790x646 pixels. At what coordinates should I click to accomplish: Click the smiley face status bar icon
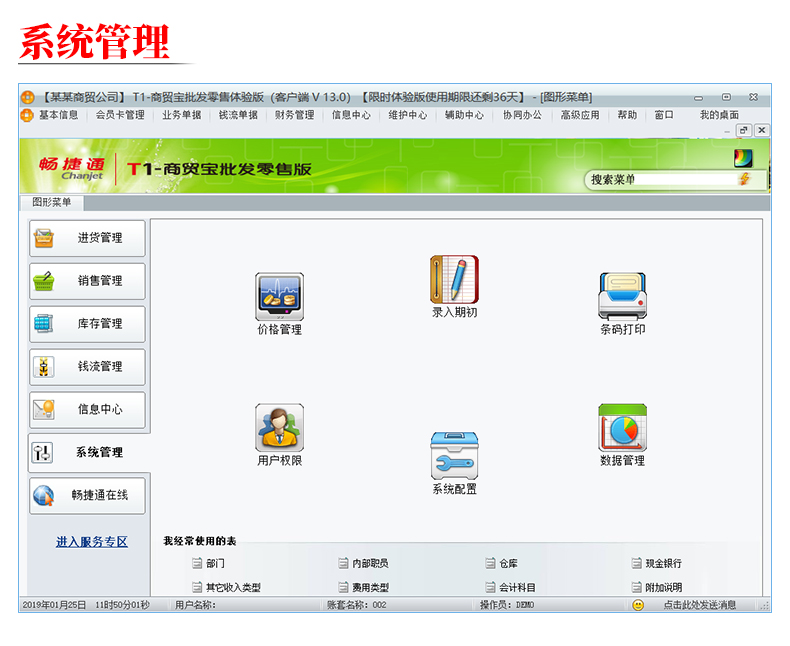click(638, 605)
